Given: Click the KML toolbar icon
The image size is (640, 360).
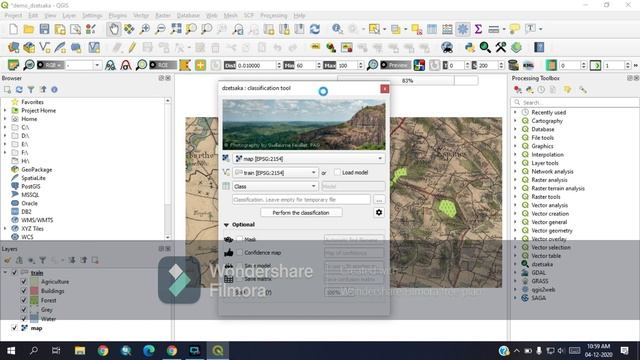Looking at the screenshot, I should click(528, 65).
